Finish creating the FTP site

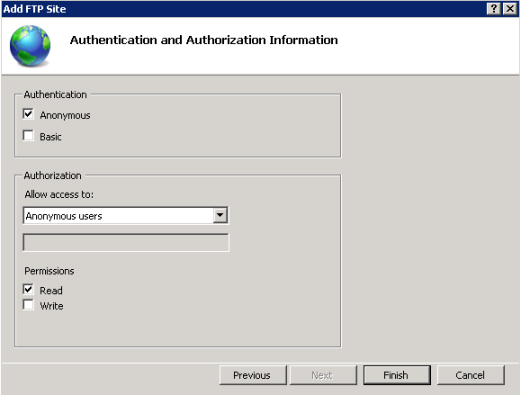point(397,375)
